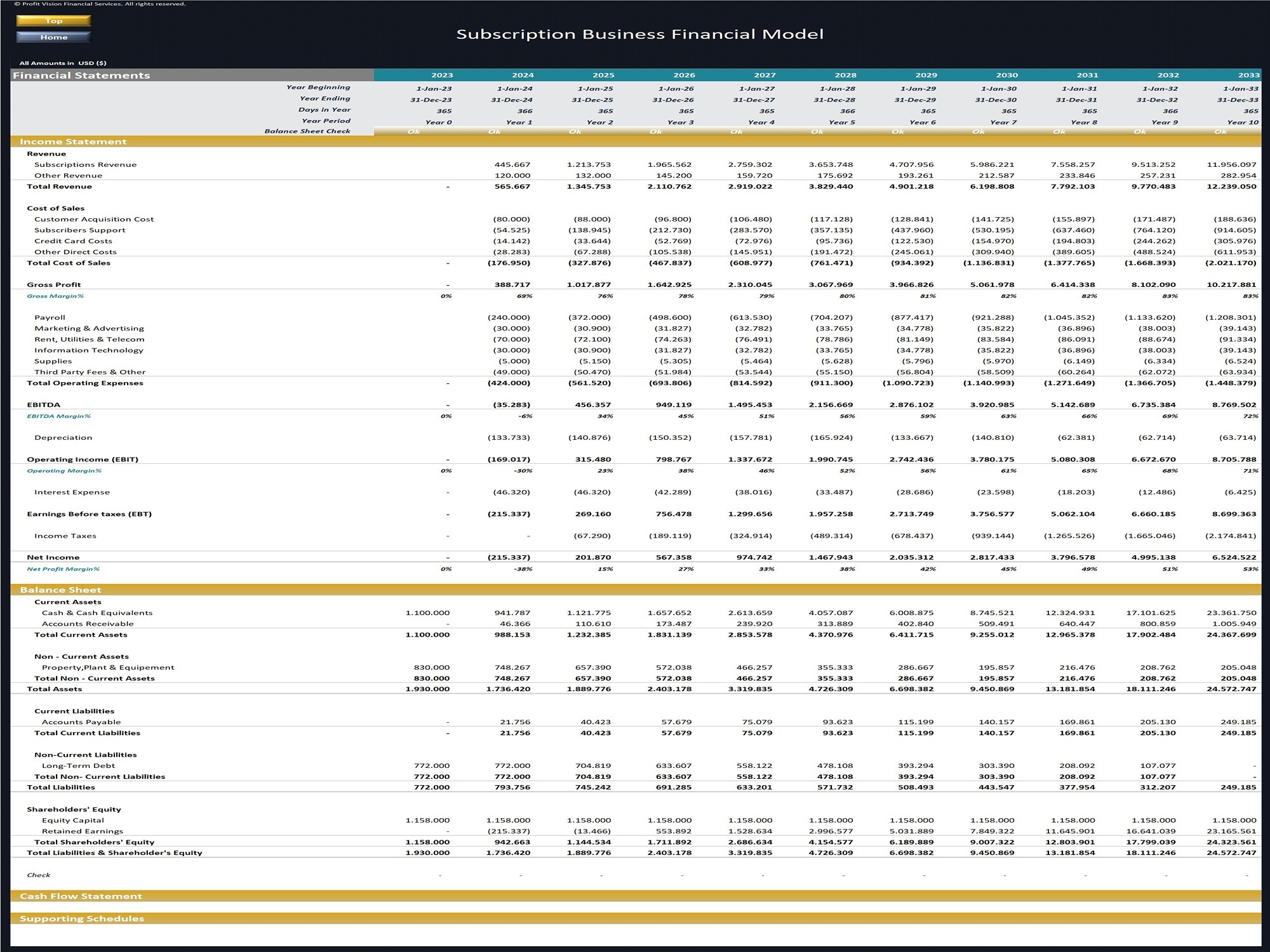The width and height of the screenshot is (1270, 952).
Task: Click the Long-Term Debt row label
Action: pos(78,766)
